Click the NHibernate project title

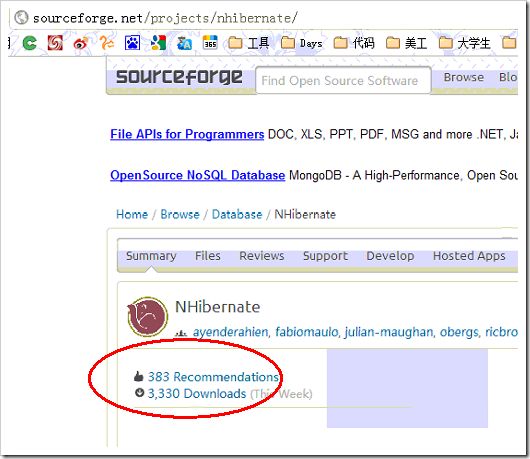pos(218,307)
